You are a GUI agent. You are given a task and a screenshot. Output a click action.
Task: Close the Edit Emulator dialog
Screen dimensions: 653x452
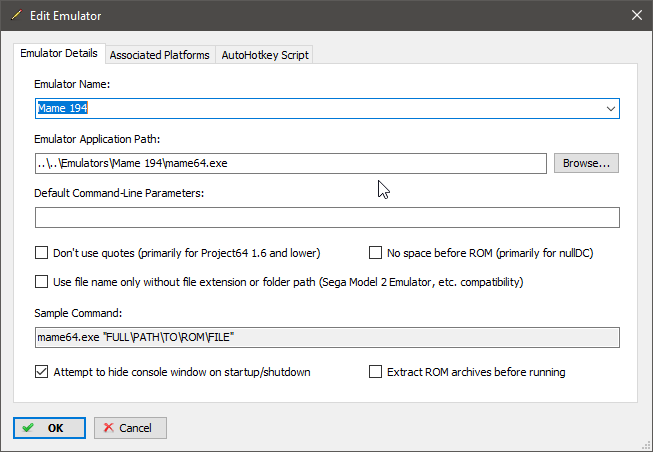click(636, 15)
